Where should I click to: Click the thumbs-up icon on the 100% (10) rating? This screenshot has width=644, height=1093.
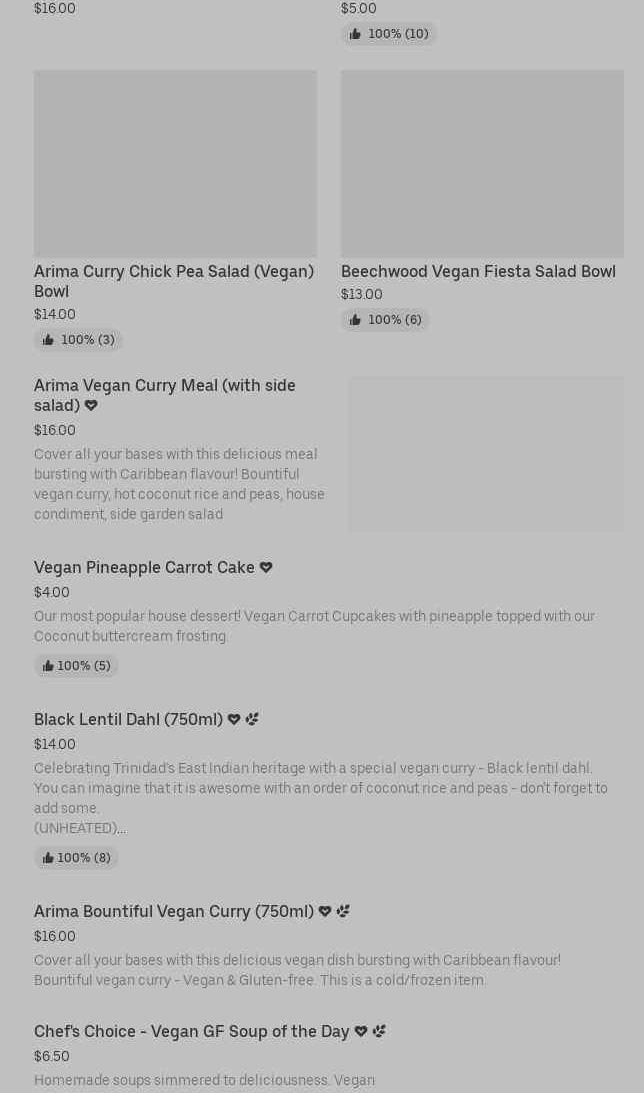click(355, 34)
